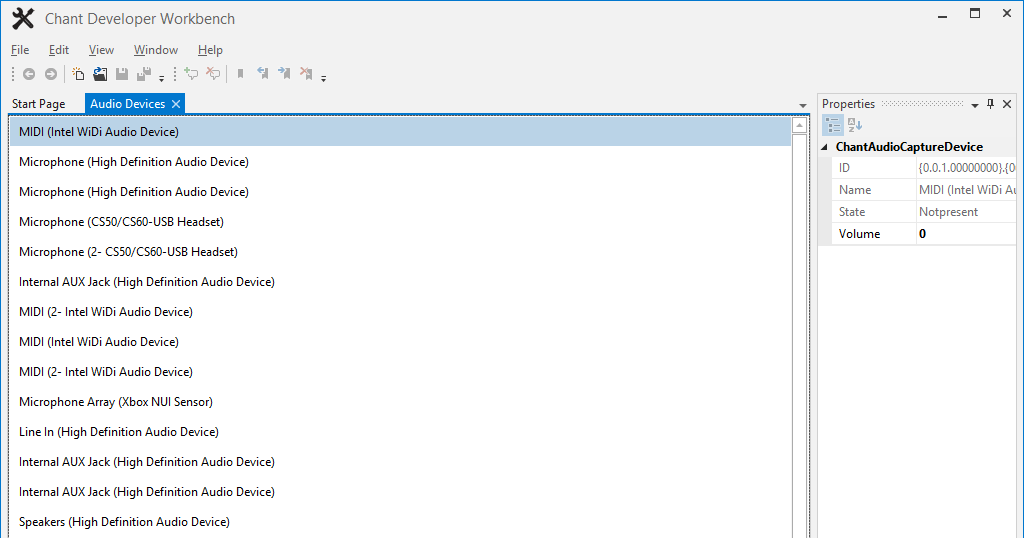Select the State property row label
This screenshot has width=1024, height=538.
[x=852, y=212]
